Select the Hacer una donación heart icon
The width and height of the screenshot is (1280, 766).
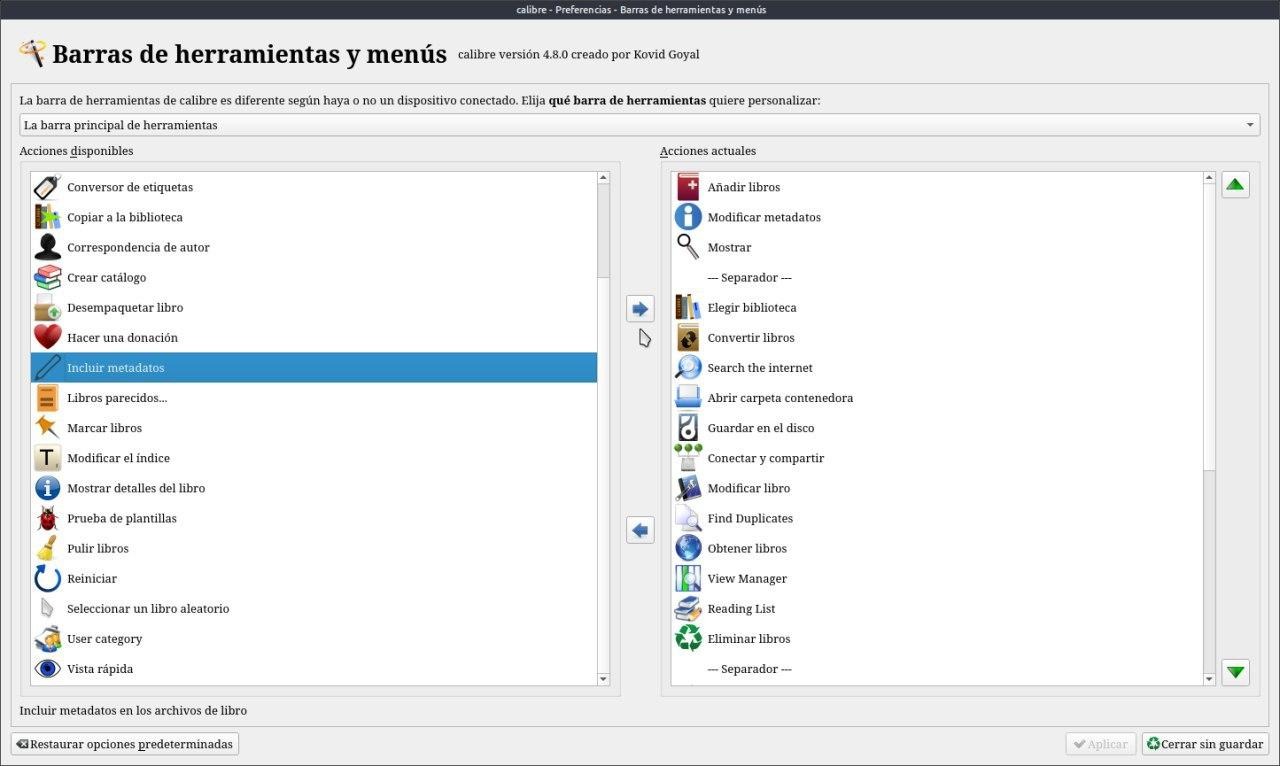click(47, 337)
